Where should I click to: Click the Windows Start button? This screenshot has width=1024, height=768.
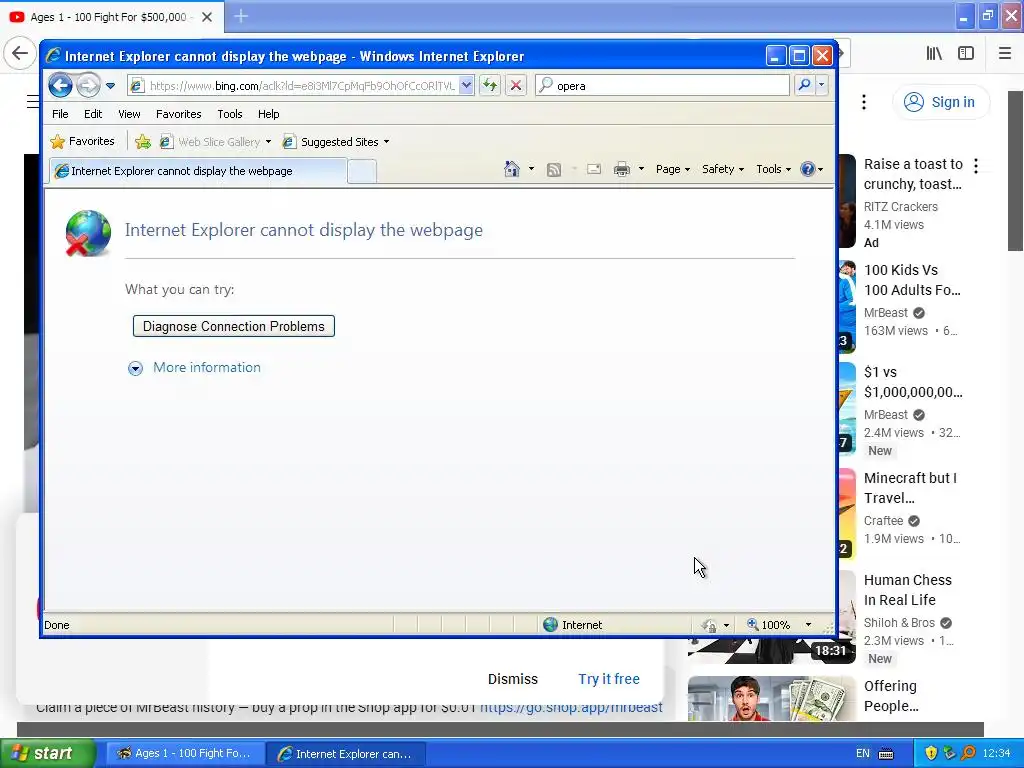point(46,753)
